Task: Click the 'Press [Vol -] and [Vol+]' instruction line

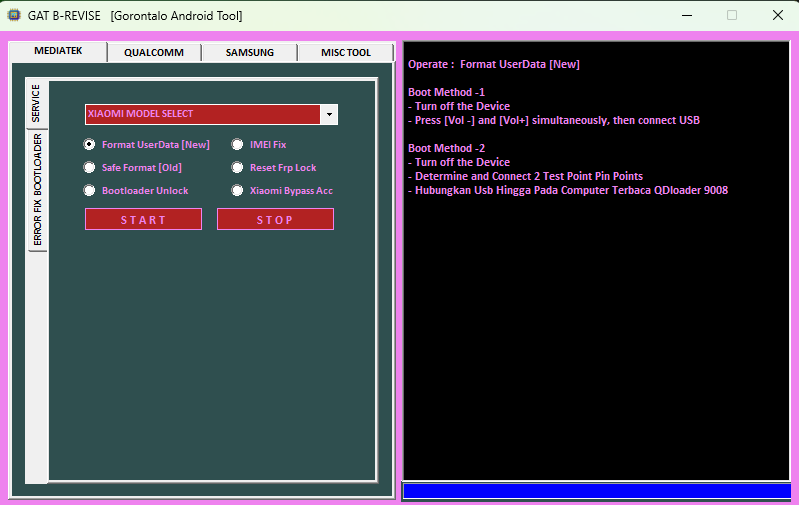Action: coord(554,120)
